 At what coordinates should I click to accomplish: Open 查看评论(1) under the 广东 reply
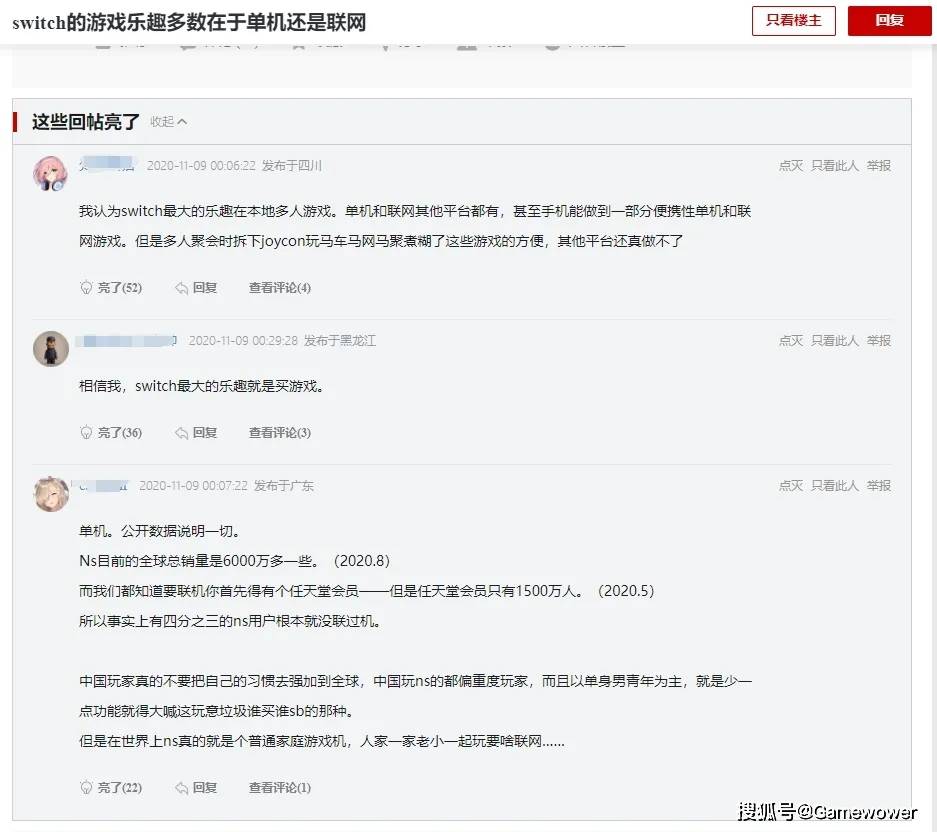(280, 788)
